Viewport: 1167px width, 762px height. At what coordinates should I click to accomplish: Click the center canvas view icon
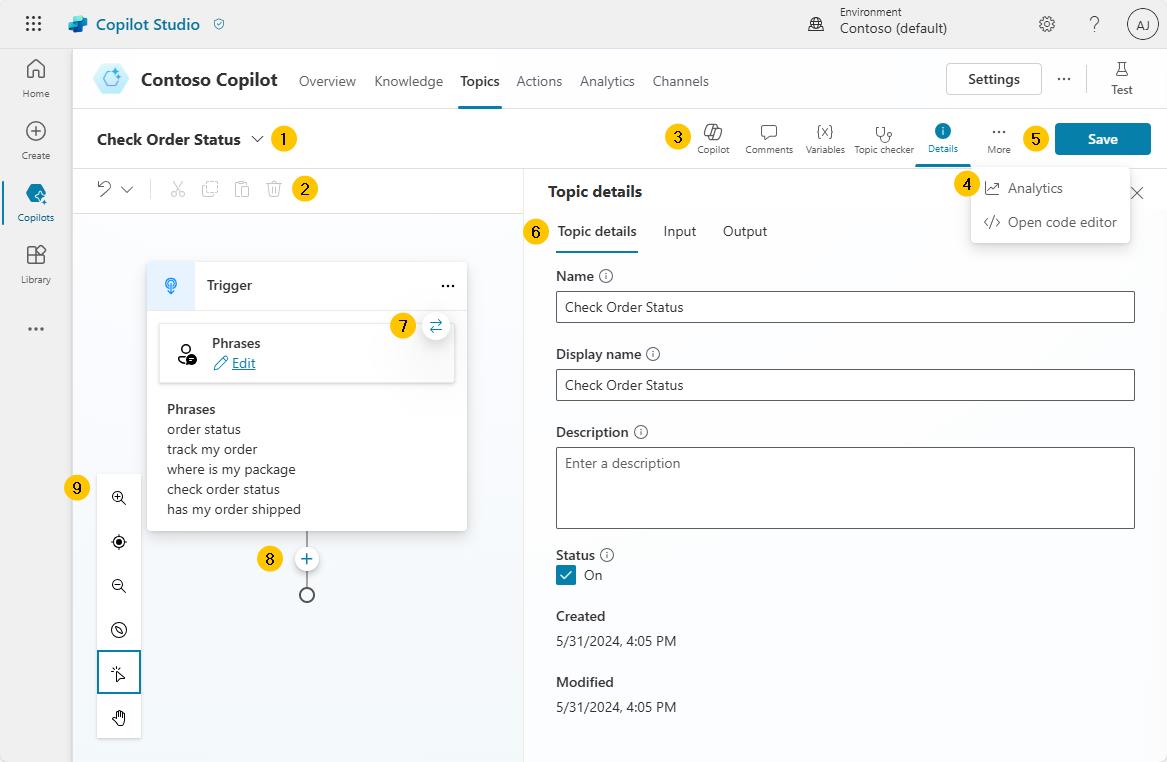click(x=119, y=541)
